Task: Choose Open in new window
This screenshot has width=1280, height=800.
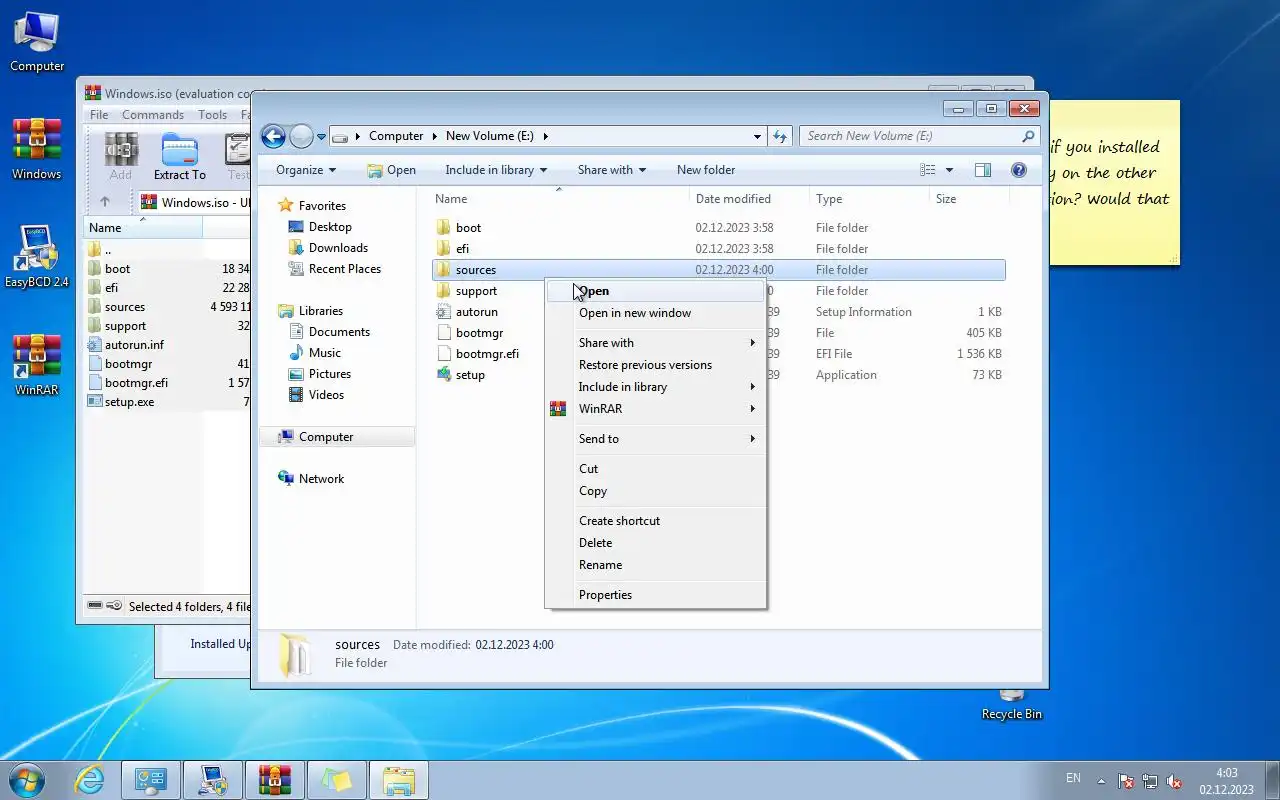Action: tap(655, 313)
